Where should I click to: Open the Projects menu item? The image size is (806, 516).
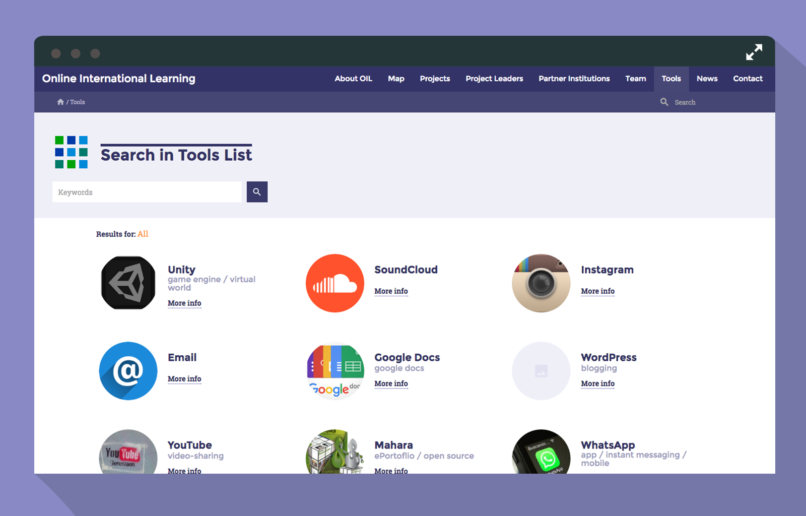tap(435, 79)
